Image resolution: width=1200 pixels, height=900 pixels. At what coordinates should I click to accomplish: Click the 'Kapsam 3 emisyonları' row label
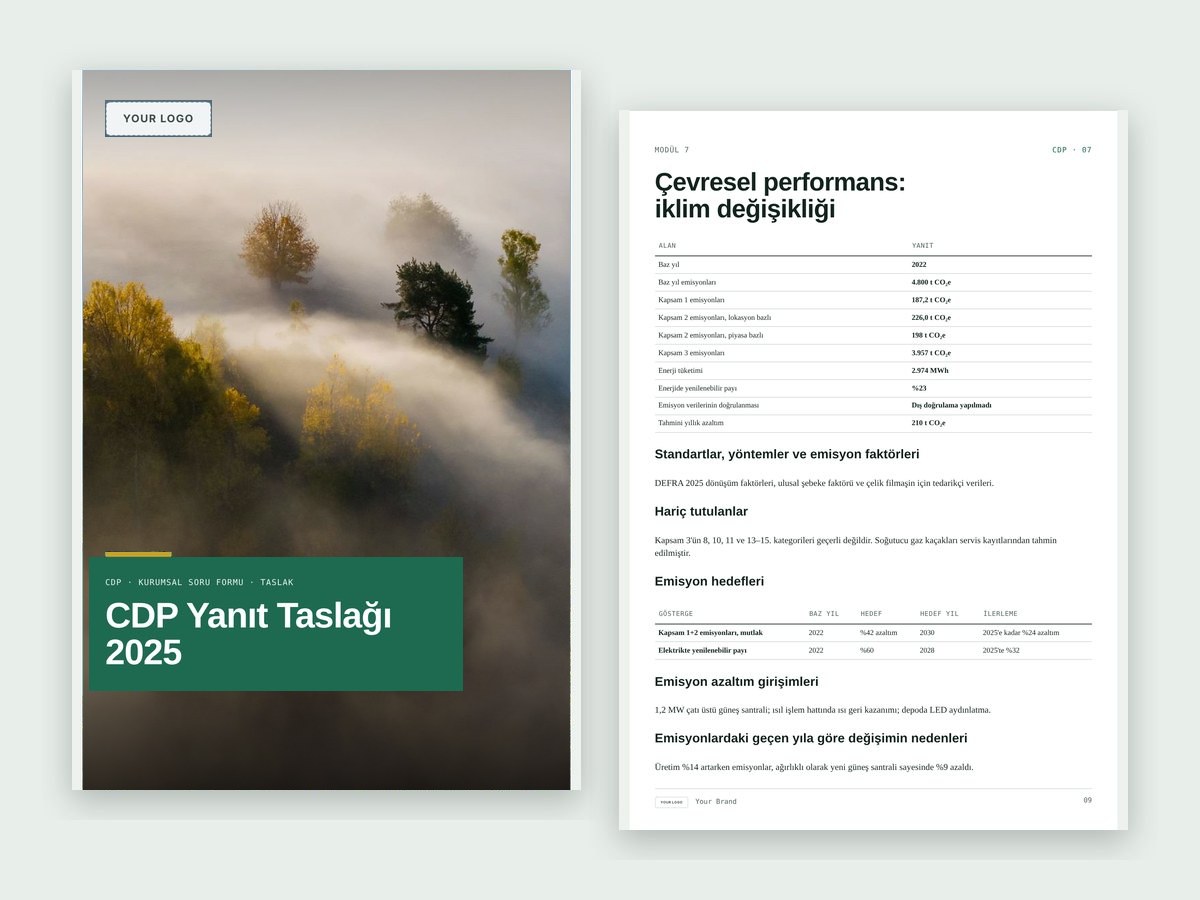691,353
